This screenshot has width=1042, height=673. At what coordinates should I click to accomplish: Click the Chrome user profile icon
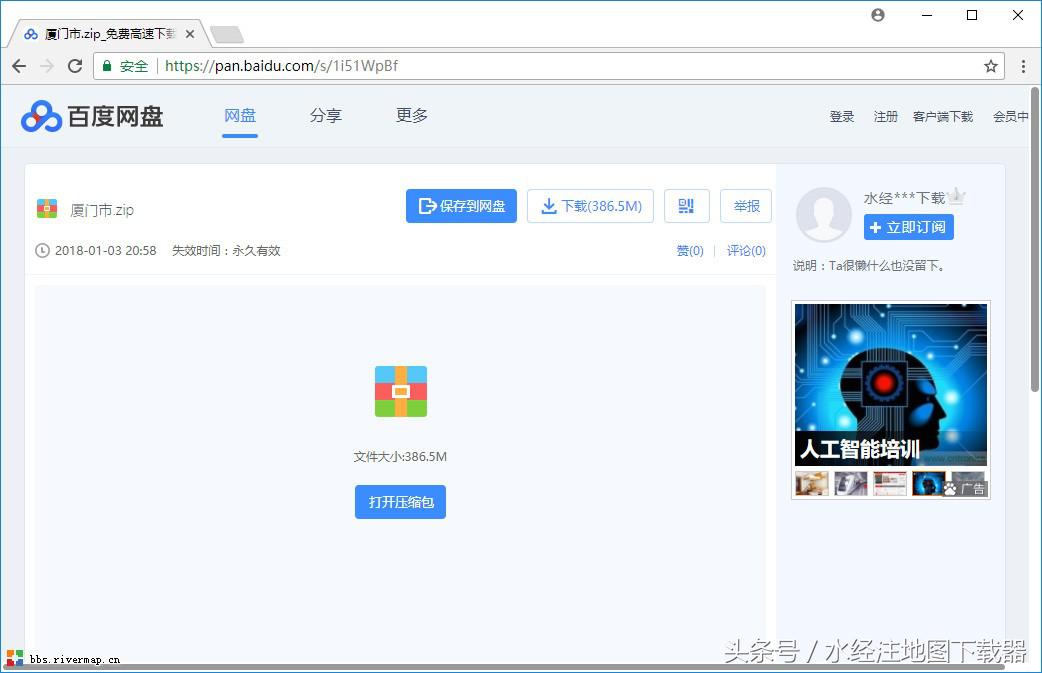point(878,15)
